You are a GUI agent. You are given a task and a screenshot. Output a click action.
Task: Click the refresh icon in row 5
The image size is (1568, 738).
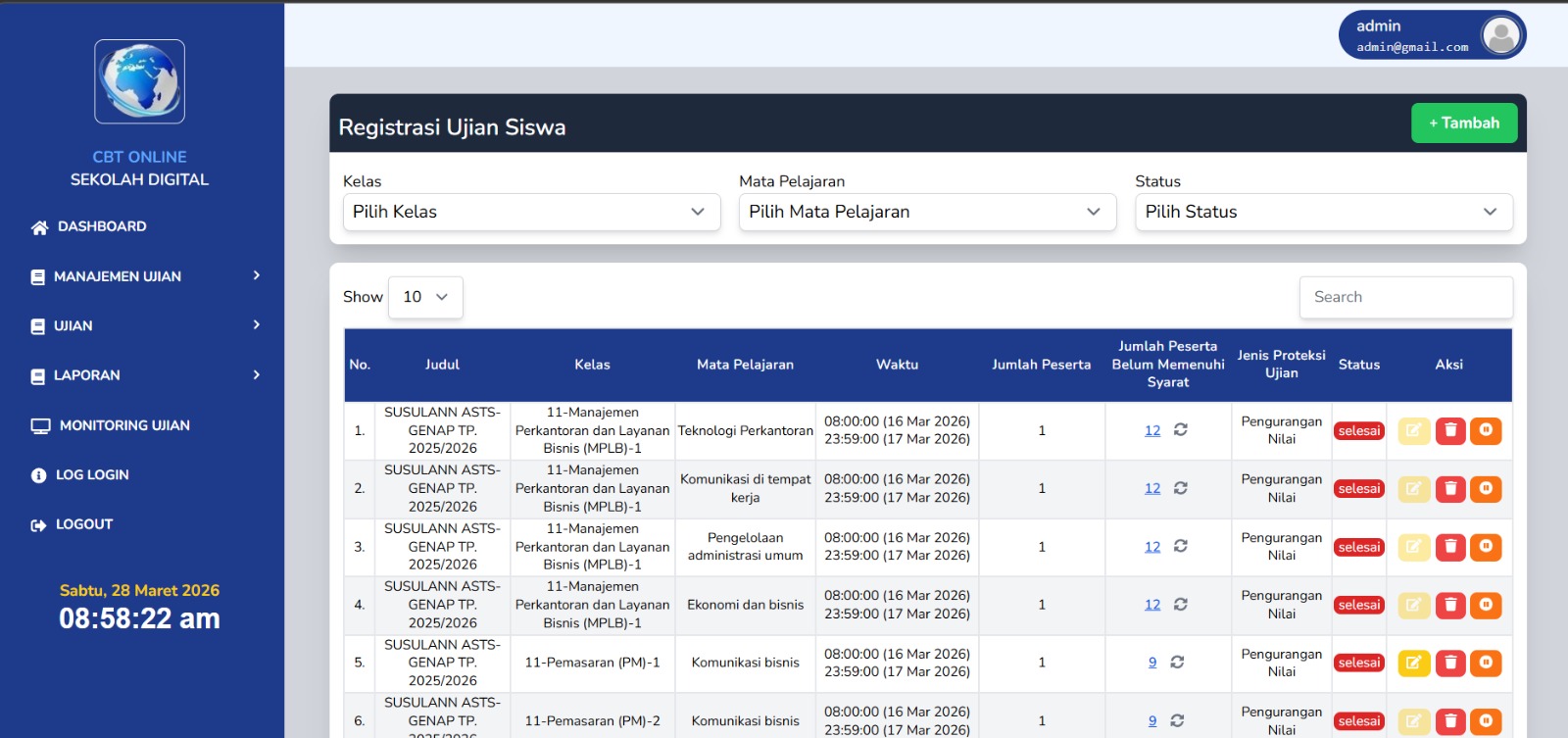pyautogui.click(x=1177, y=663)
